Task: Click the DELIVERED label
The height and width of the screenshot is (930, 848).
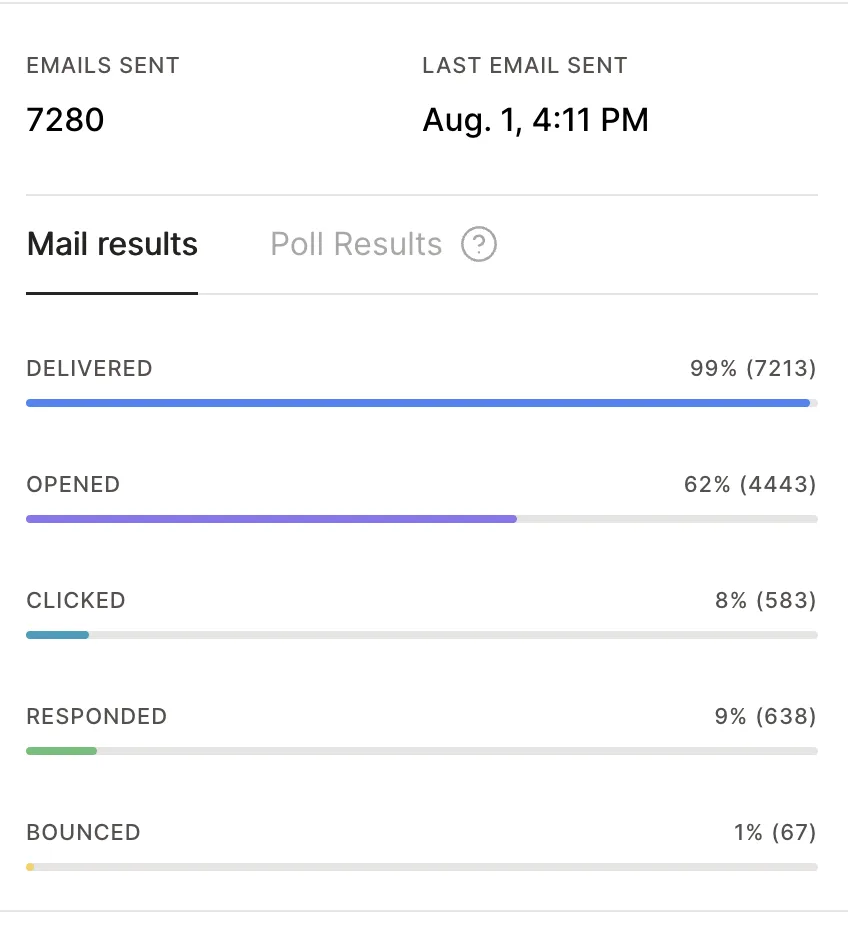Action: pyautogui.click(x=90, y=368)
